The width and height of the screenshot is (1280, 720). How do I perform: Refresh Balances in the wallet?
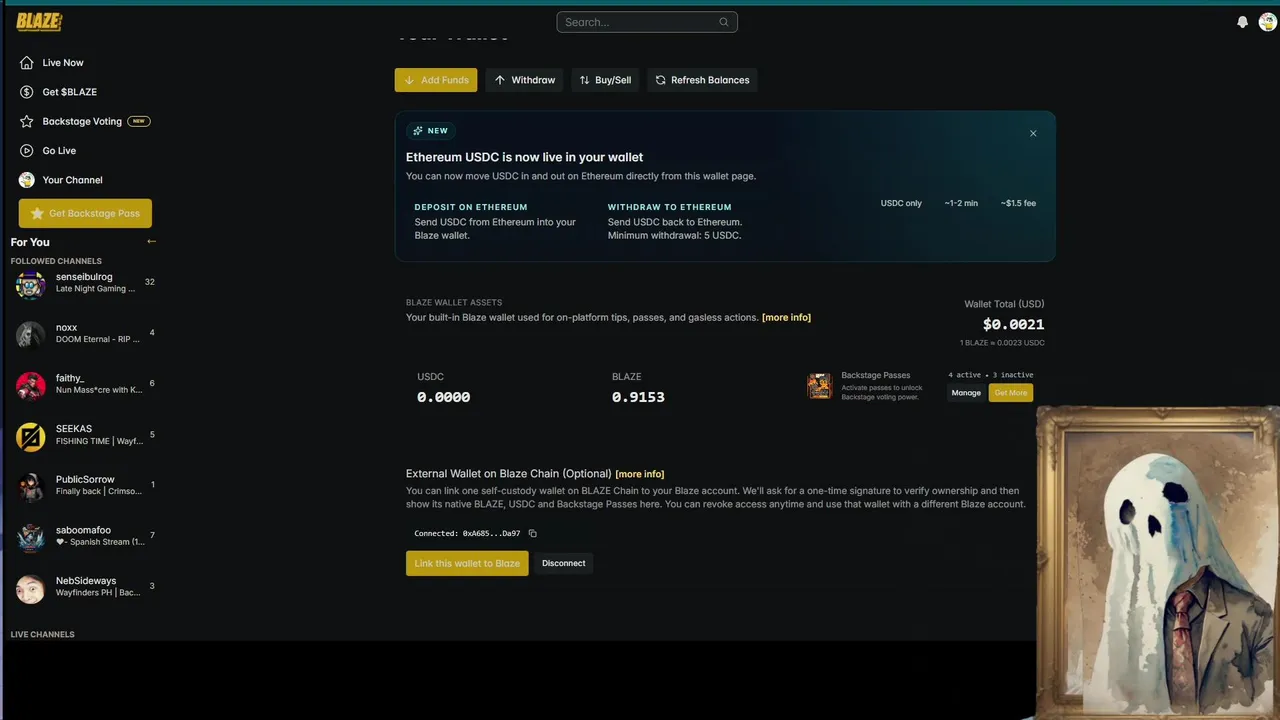(x=702, y=80)
